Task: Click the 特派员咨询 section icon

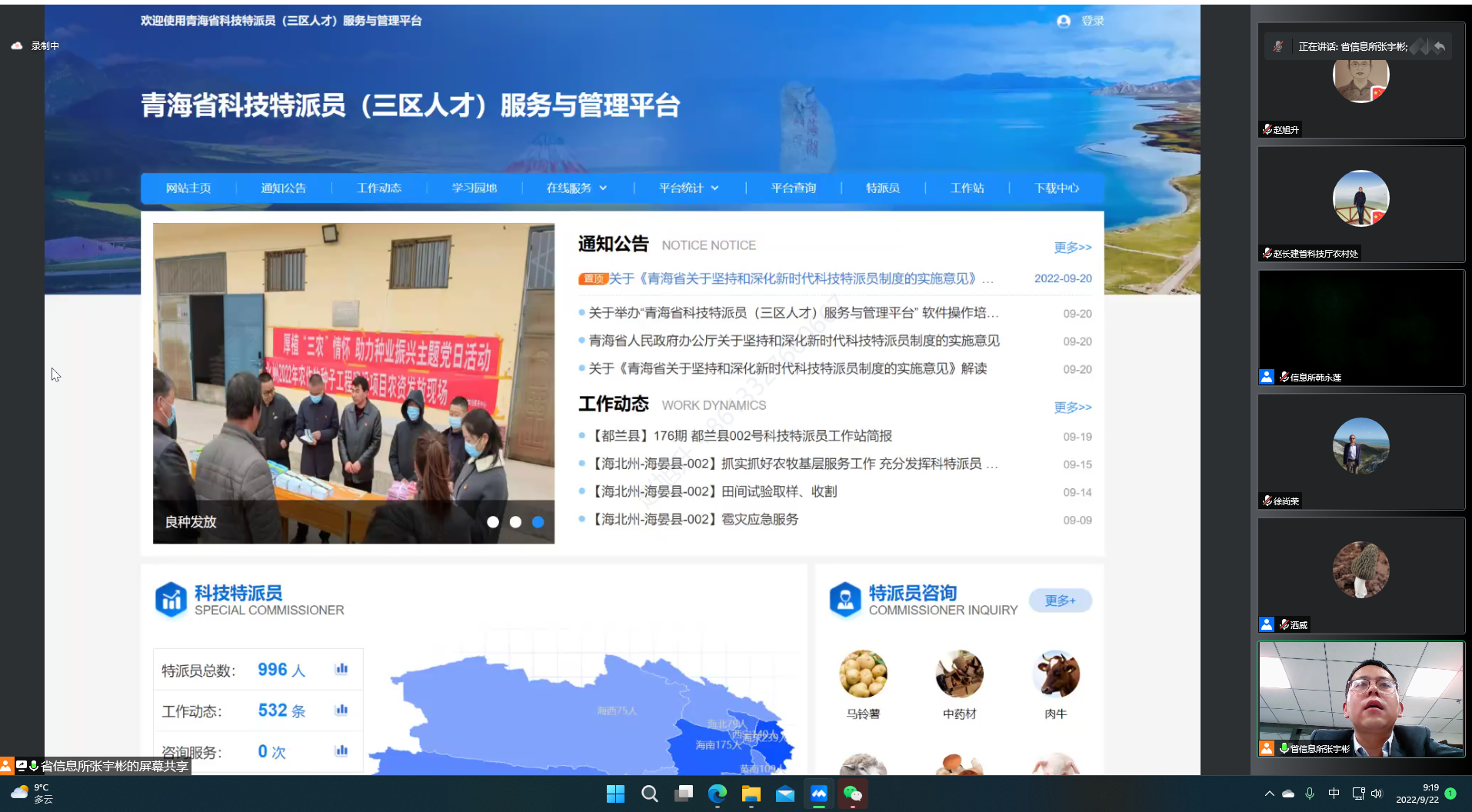Action: point(845,600)
